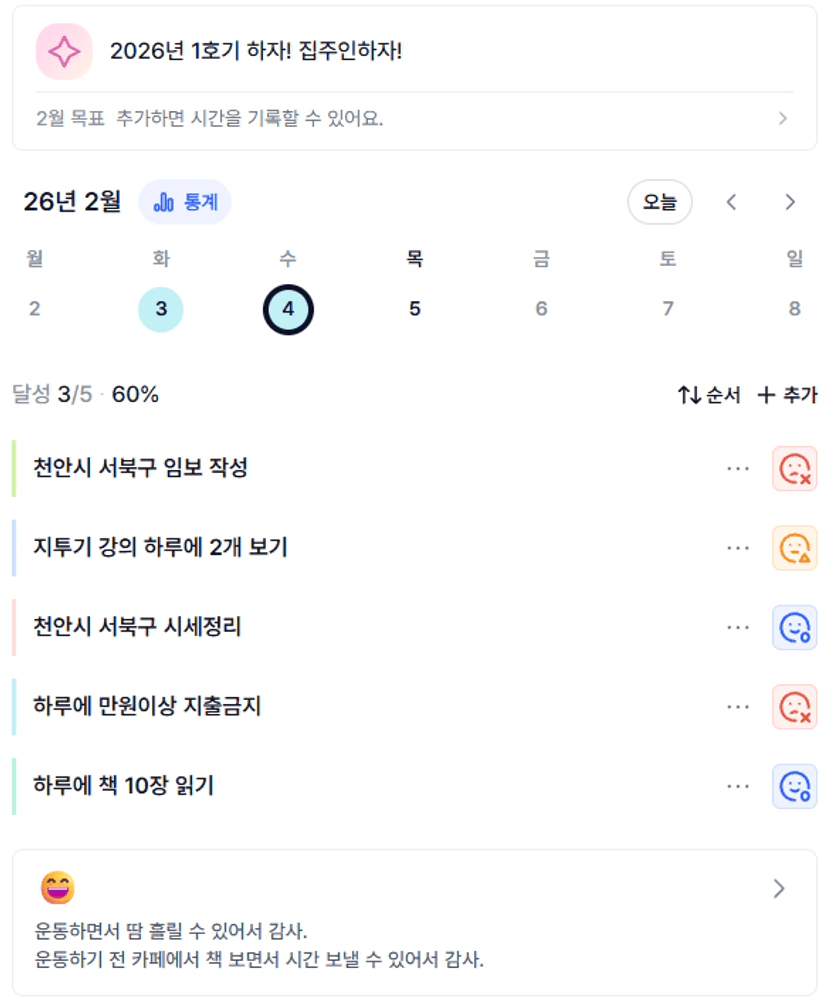Viewport: 827px width, 1004px height.
Task: Toggle status face for 천안시 서북구 시세정리
Action: (x=794, y=627)
